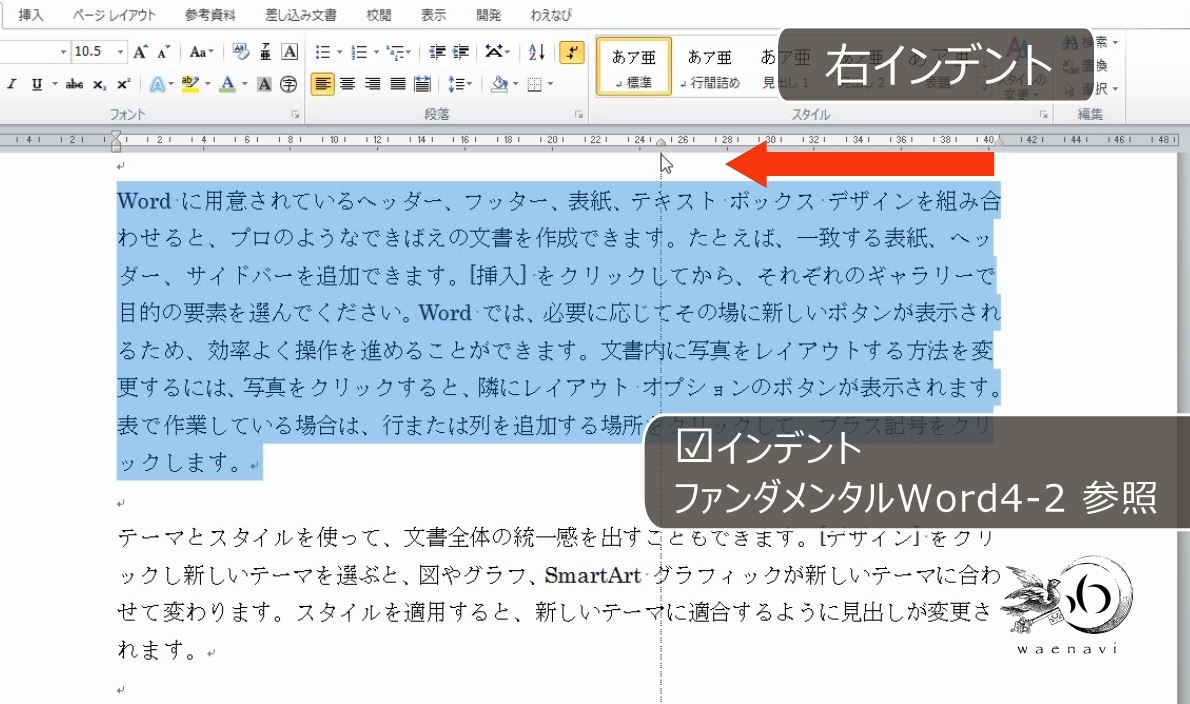Apply Character Border to the text
The height and width of the screenshot is (704, 1190).
tap(289, 52)
